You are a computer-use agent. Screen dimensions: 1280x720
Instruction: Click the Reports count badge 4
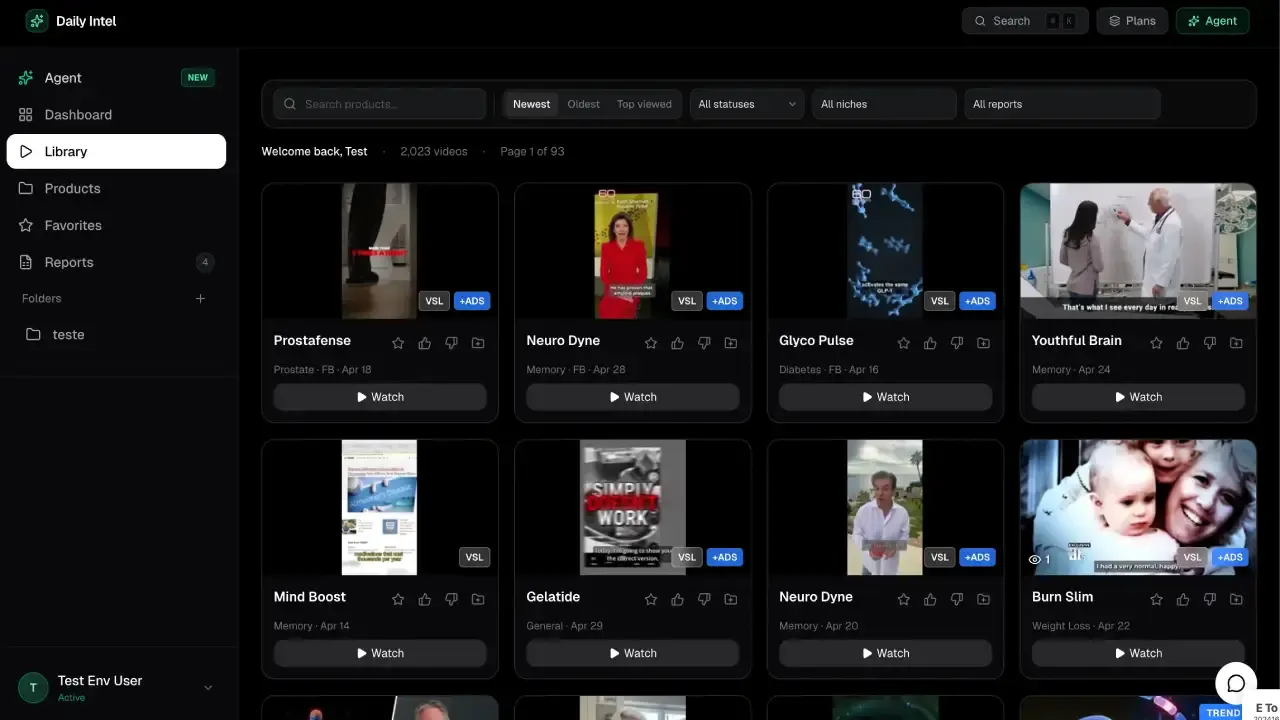click(x=205, y=263)
